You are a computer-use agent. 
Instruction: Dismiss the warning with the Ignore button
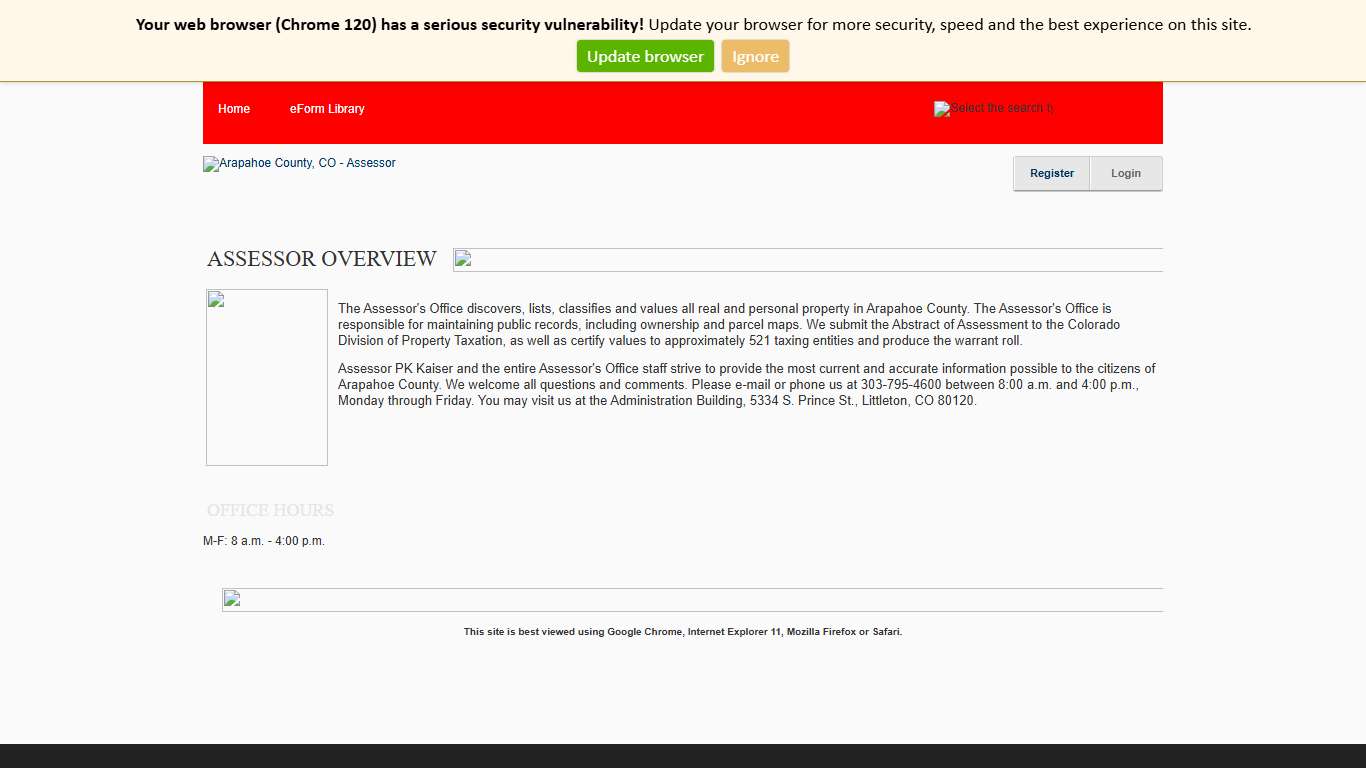tap(755, 56)
